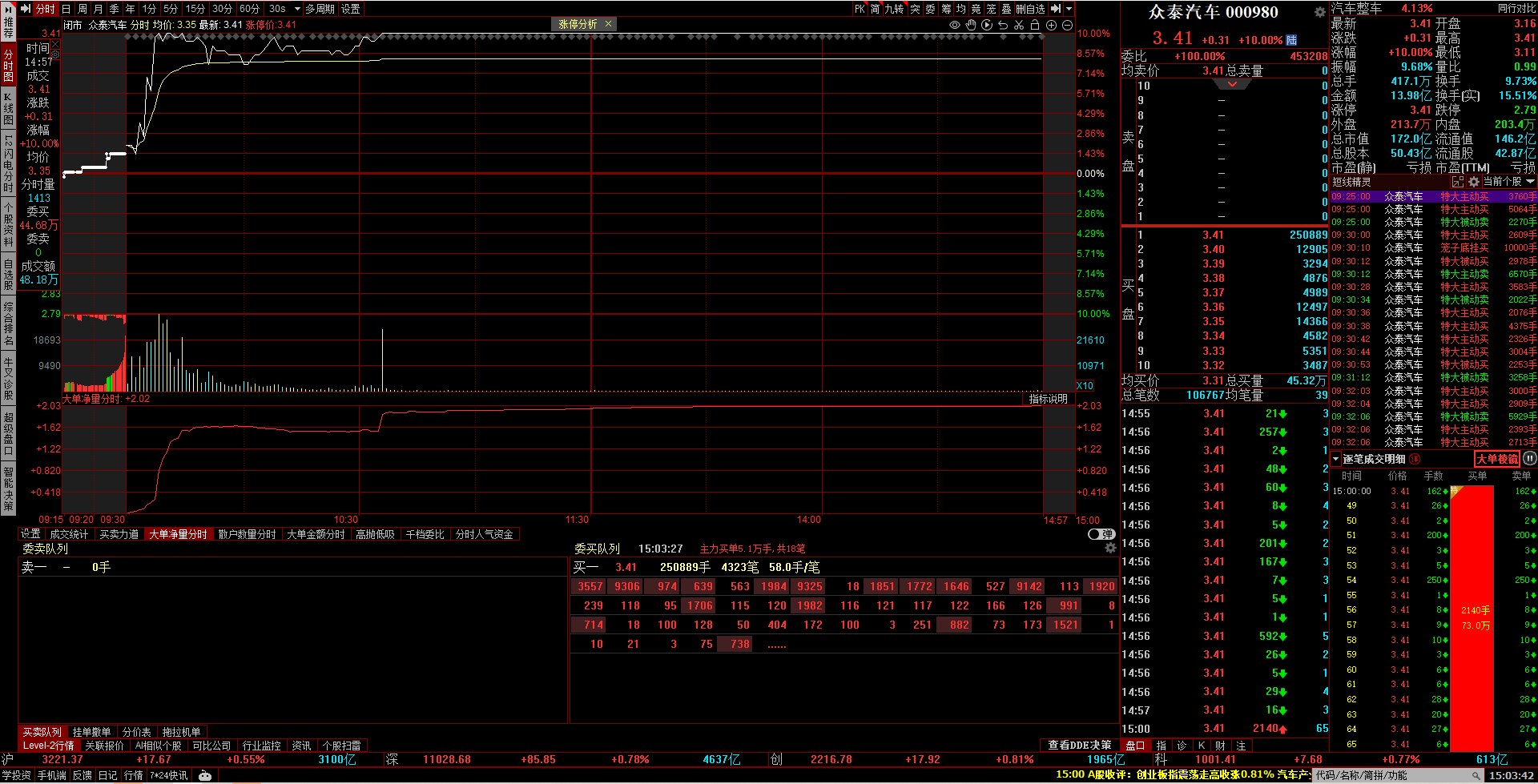Select the 分时 chart tab
The width and height of the screenshot is (1538, 784).
46,9
